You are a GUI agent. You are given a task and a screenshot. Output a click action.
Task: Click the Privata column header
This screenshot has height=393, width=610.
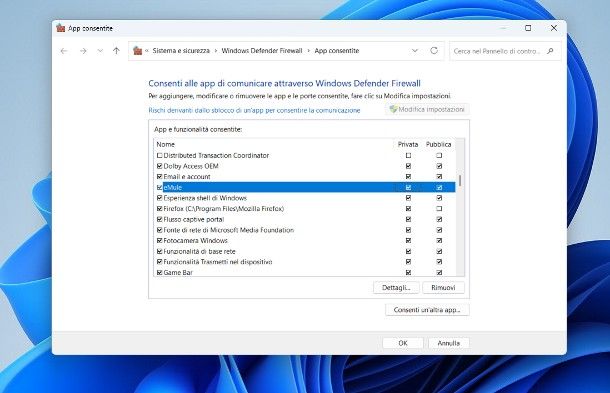(x=408, y=144)
